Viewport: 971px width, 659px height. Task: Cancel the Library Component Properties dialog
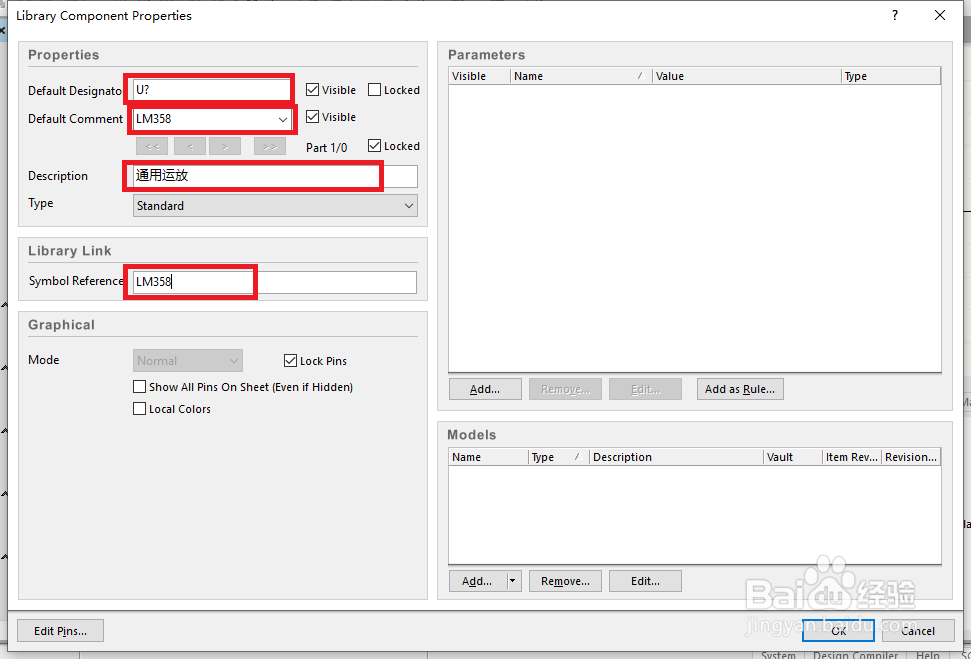click(918, 631)
